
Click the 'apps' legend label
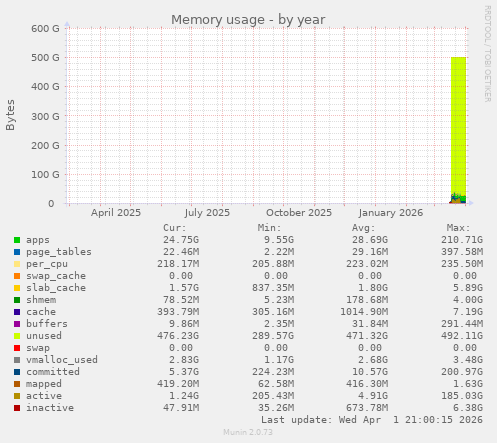[38, 240]
